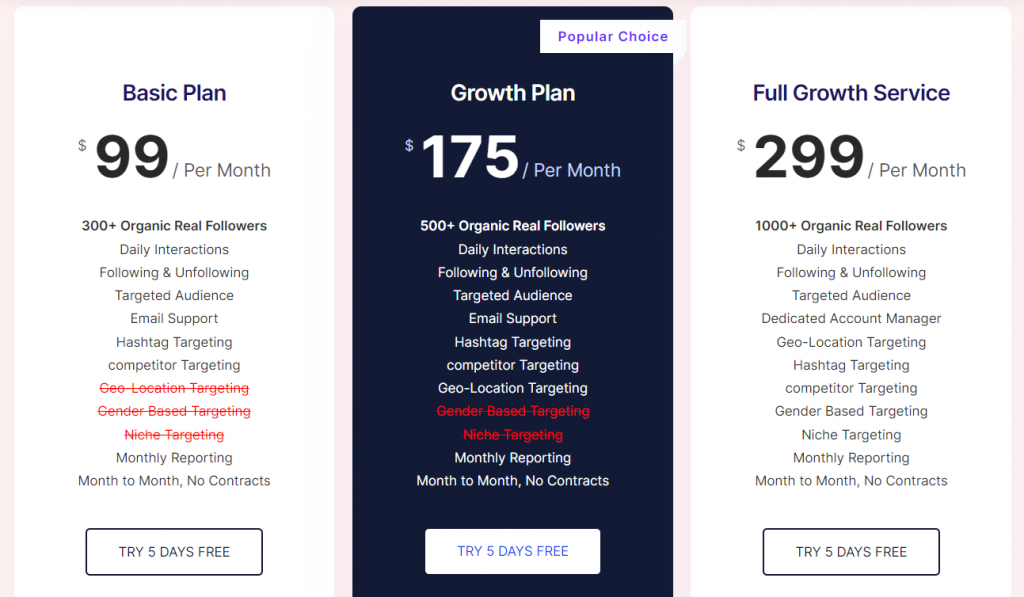Click the Growth Plan heading
The width and height of the screenshot is (1024, 597).
coord(513,93)
